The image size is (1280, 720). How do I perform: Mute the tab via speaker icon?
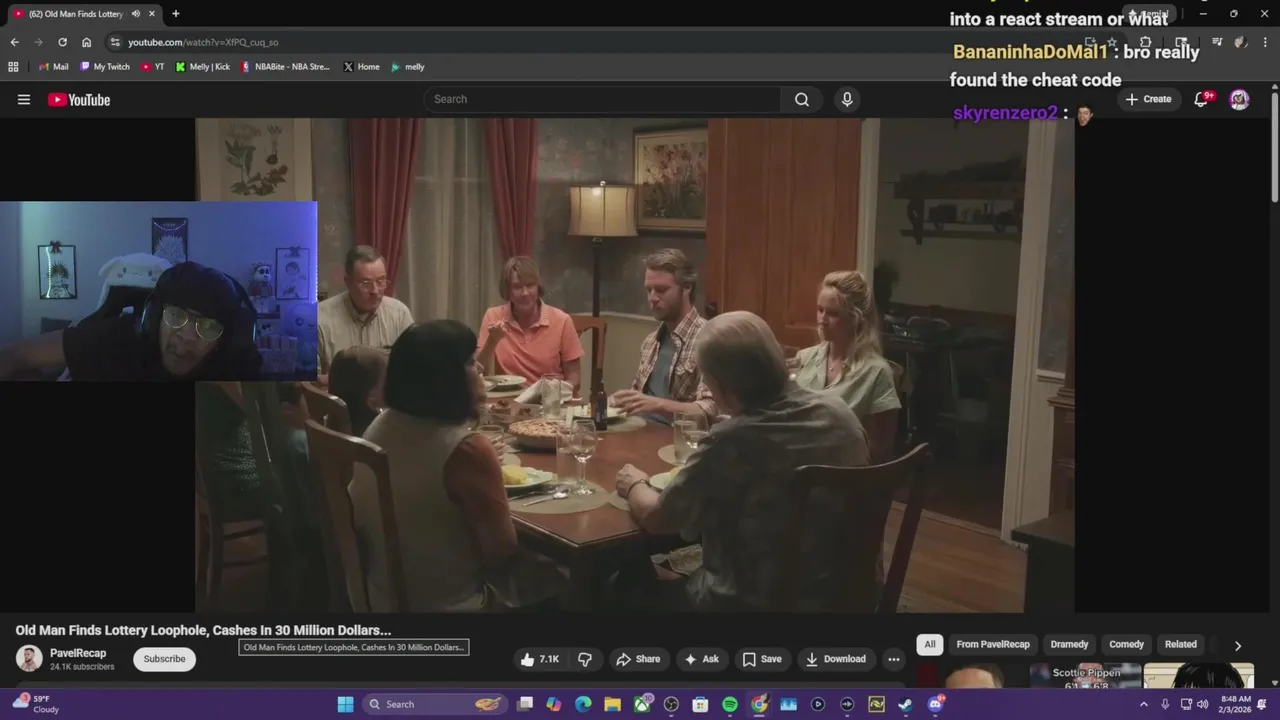[135, 14]
